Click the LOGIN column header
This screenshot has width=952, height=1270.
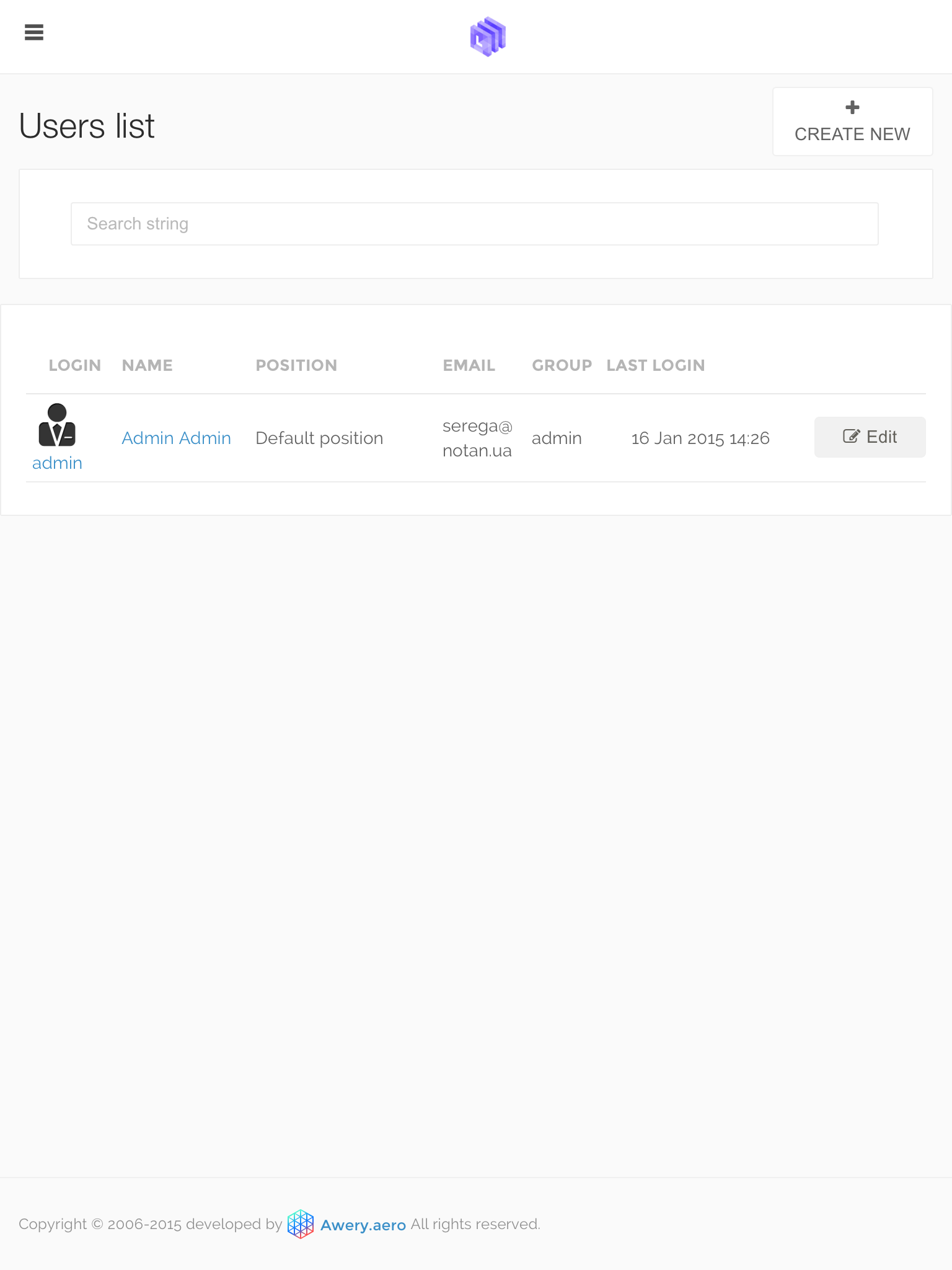(75, 365)
